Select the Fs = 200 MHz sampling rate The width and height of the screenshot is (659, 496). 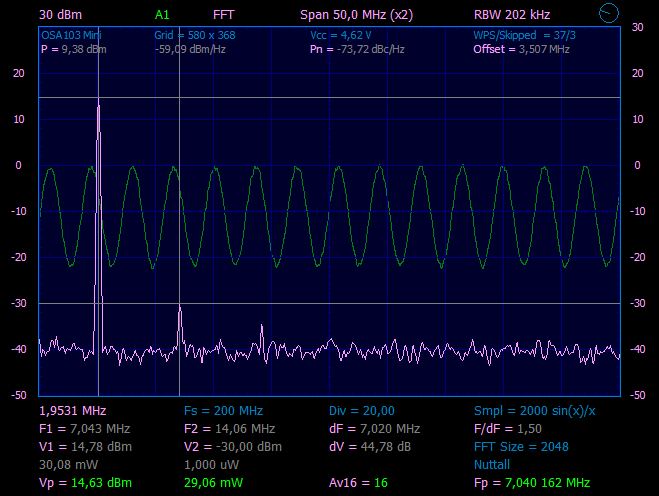223,411
